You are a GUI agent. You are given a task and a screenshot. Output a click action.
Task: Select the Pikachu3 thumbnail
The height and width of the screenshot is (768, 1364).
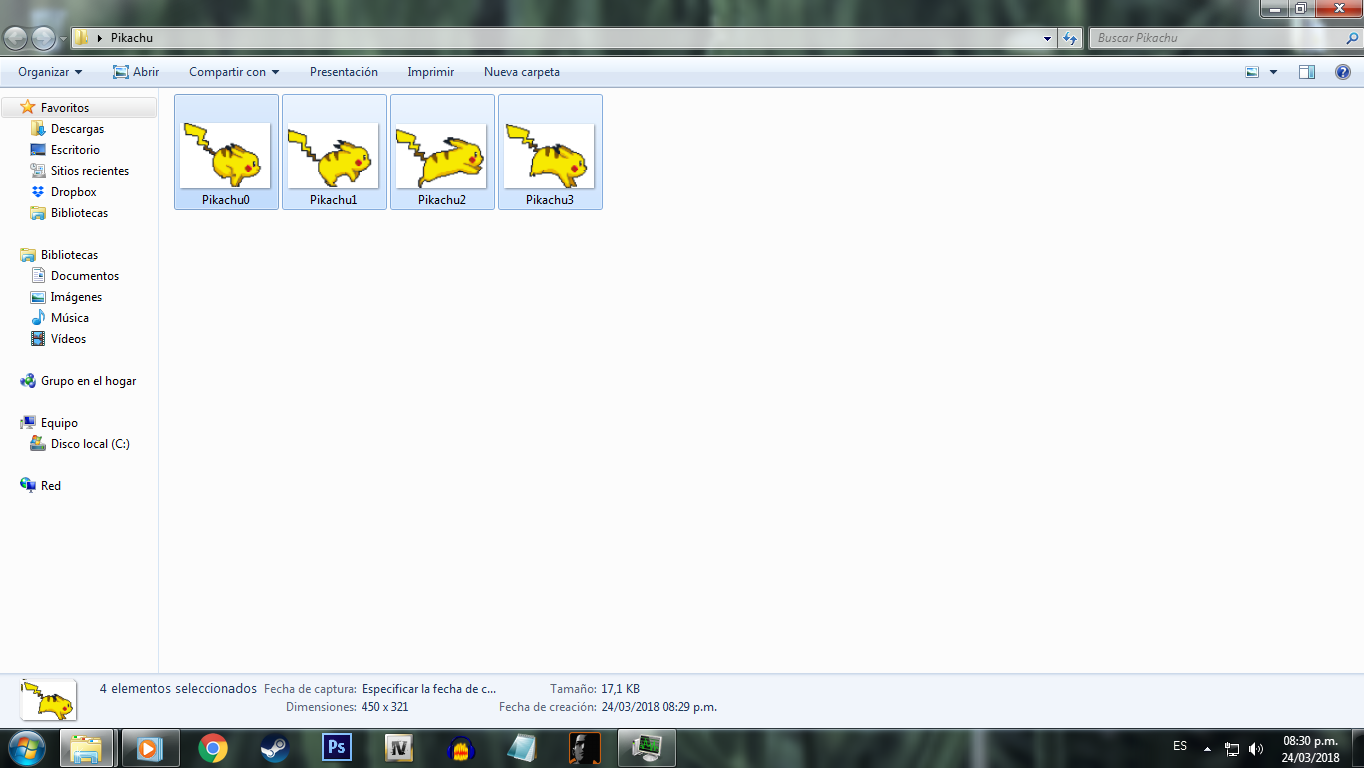[550, 155]
